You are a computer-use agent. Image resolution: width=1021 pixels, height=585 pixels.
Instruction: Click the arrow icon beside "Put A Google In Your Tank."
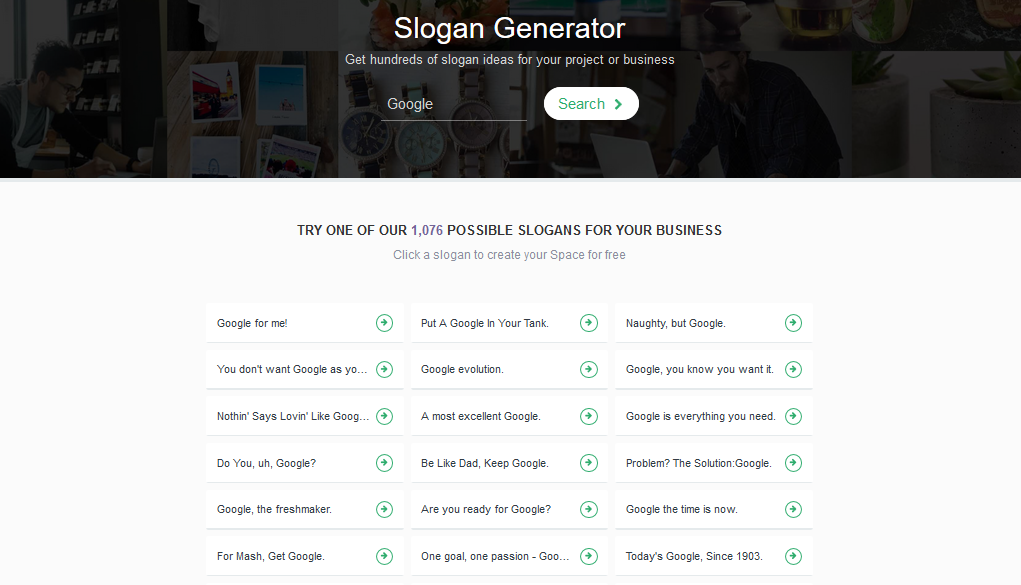[589, 322]
